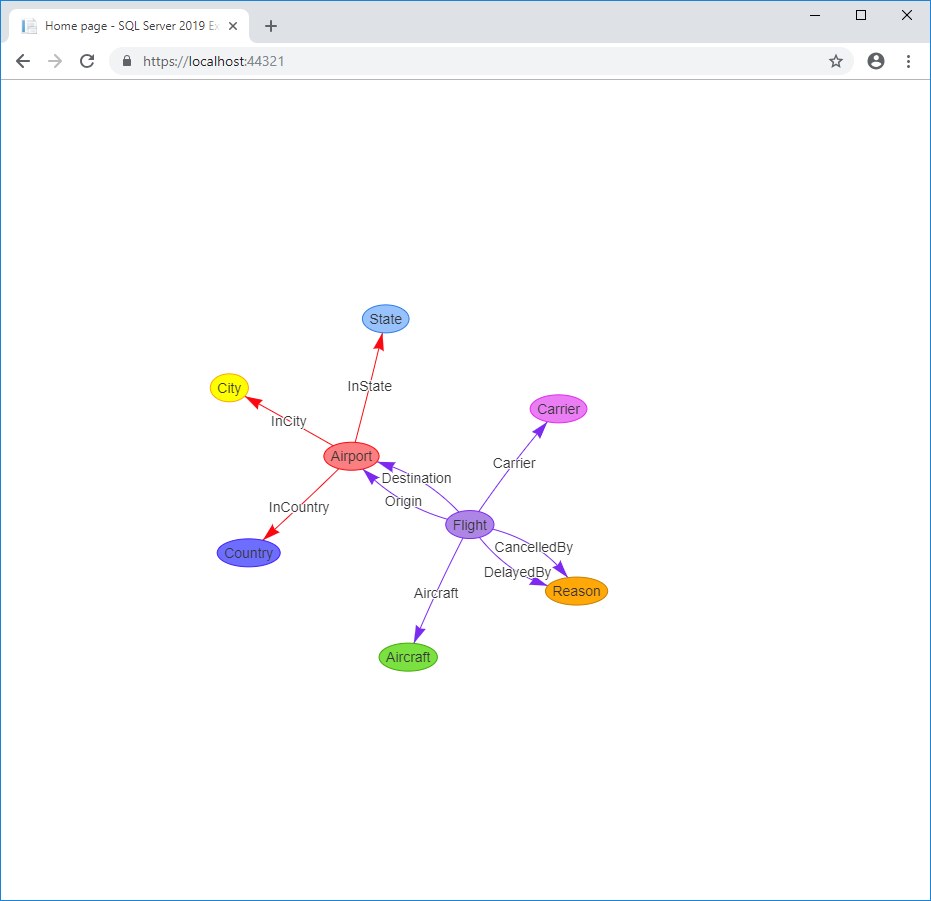Select the State node

pyautogui.click(x=385, y=318)
